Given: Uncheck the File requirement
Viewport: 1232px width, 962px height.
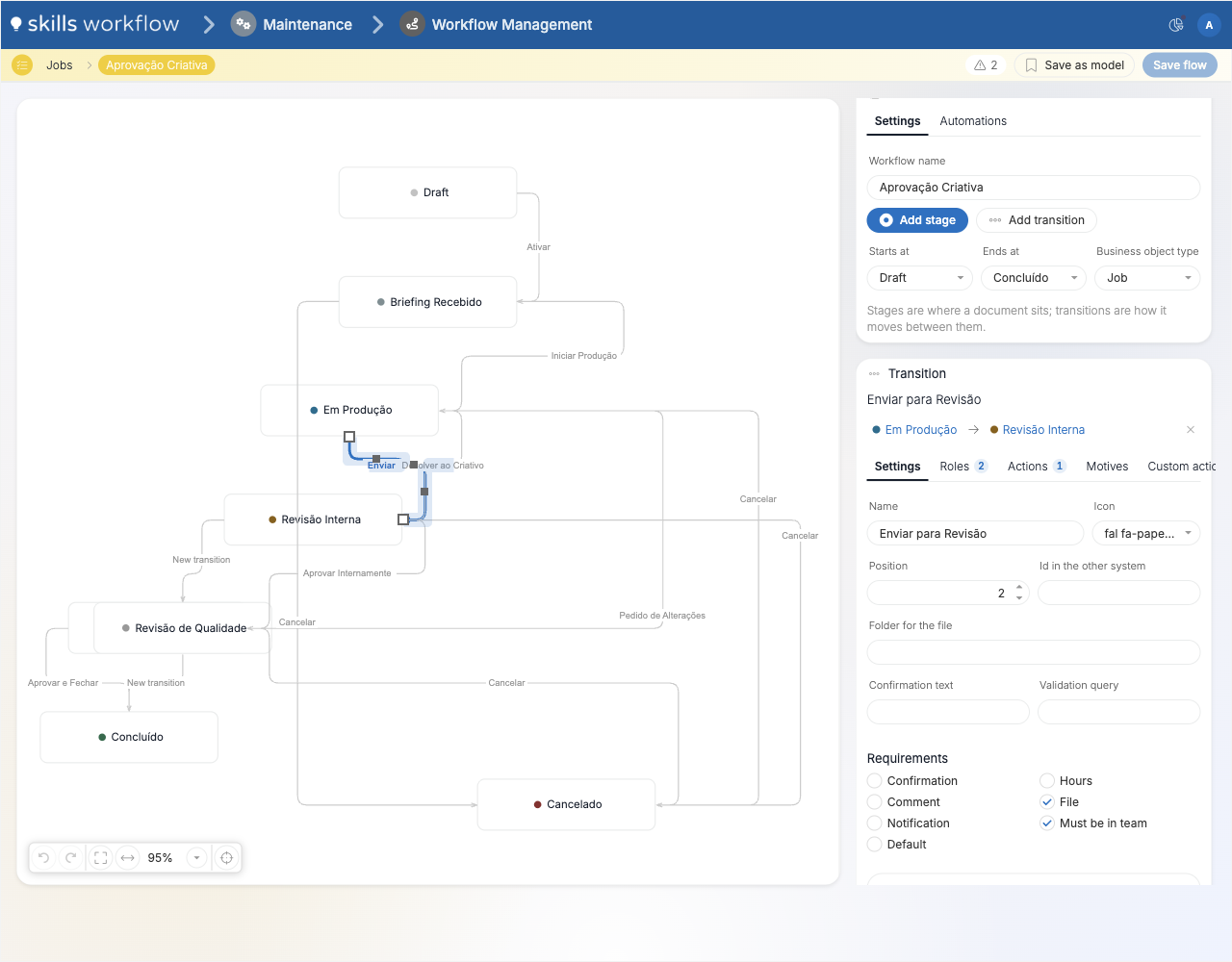Looking at the screenshot, I should (x=1046, y=802).
